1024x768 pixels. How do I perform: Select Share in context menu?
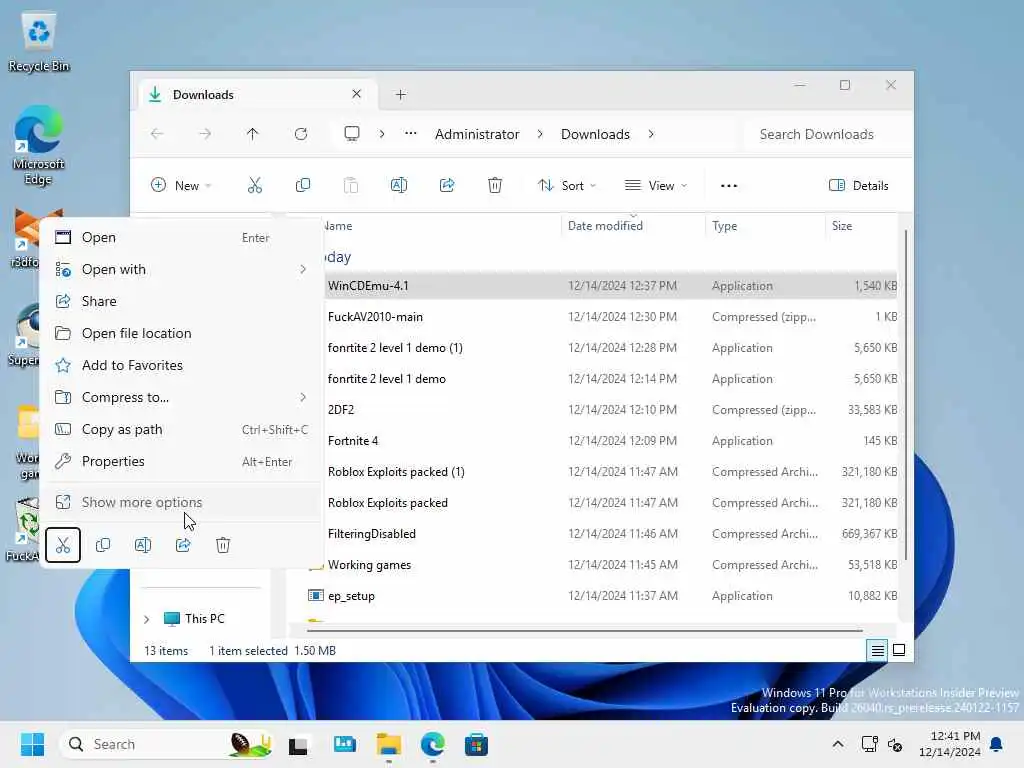pos(182,301)
